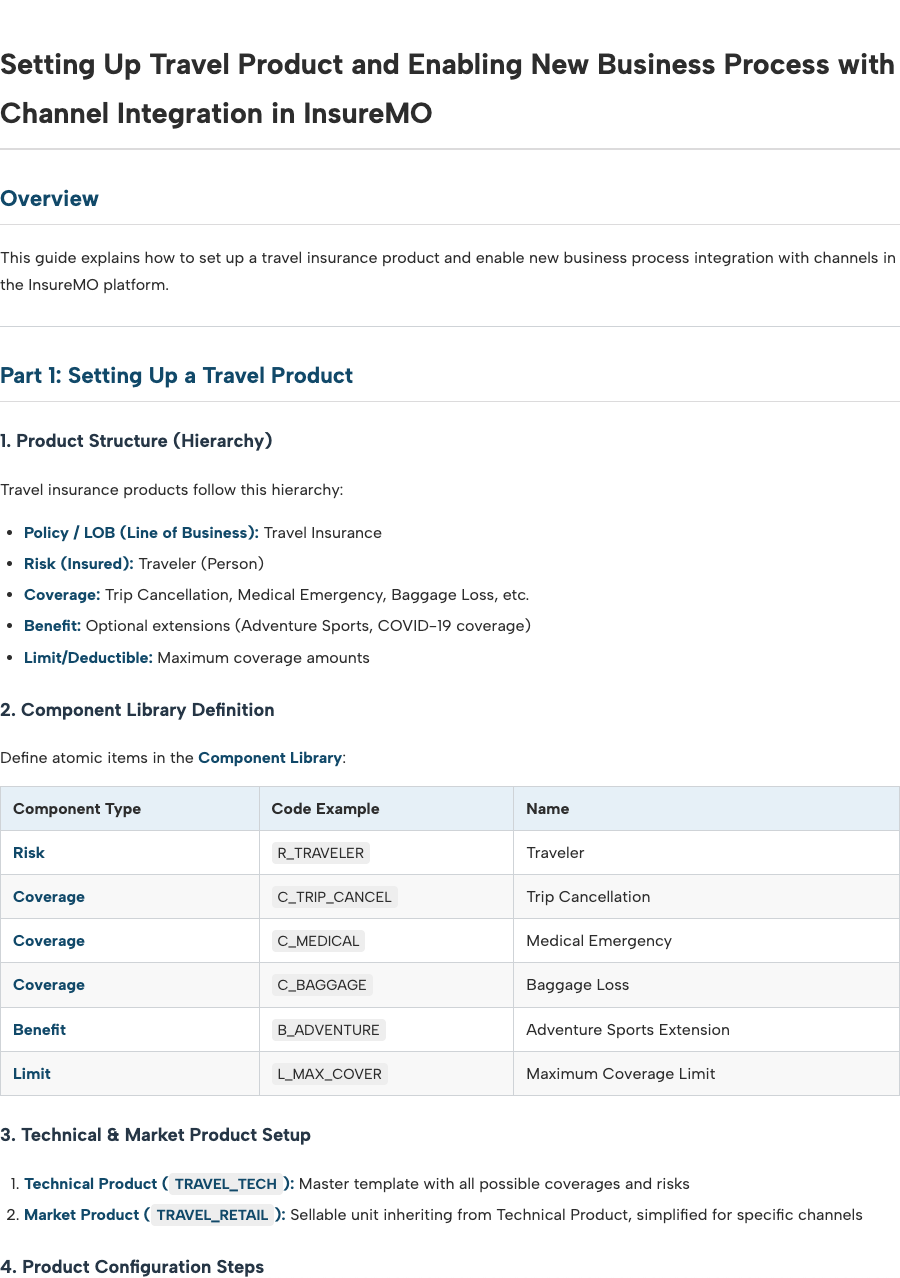This screenshot has width=900, height=1278.
Task: Click the Market Product TRAVEL_RETAIL list item
Action: (x=443, y=1214)
